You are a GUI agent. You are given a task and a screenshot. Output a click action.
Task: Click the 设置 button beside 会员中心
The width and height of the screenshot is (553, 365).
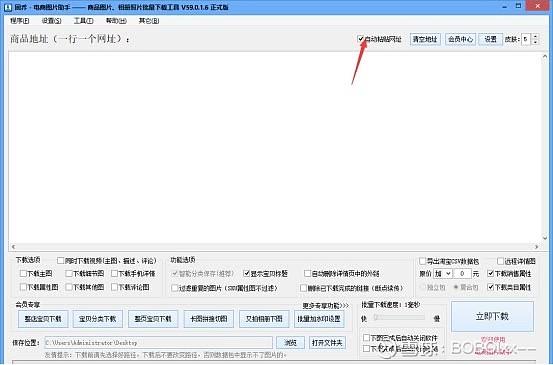tap(490, 39)
